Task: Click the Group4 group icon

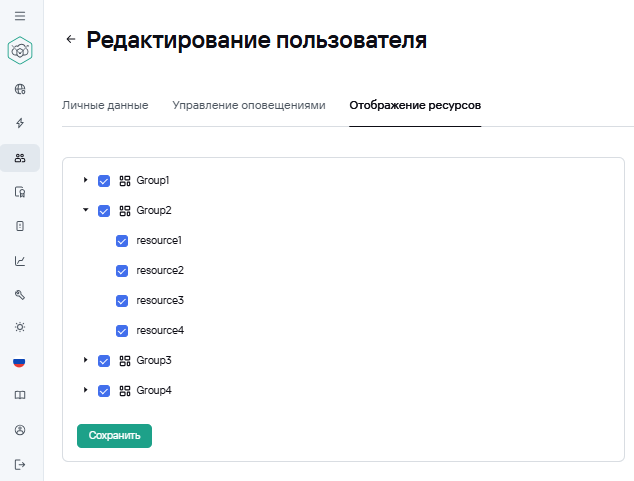Action: (125, 391)
